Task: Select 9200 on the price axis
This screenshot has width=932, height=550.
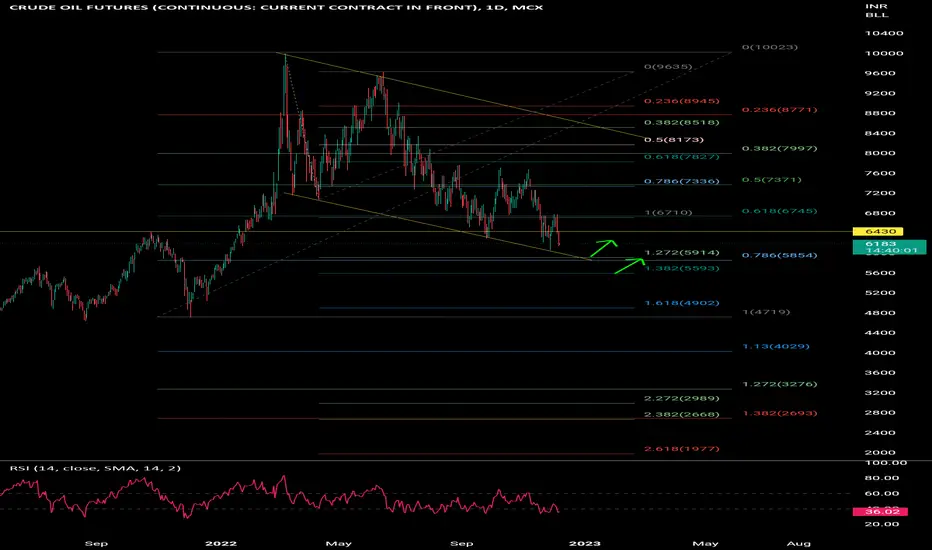Action: tap(880, 93)
